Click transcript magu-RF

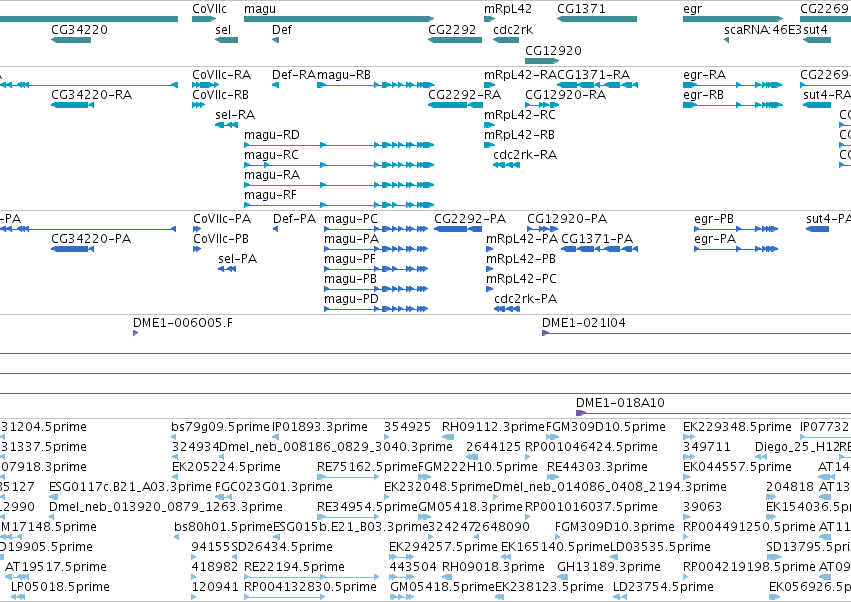coord(270,195)
